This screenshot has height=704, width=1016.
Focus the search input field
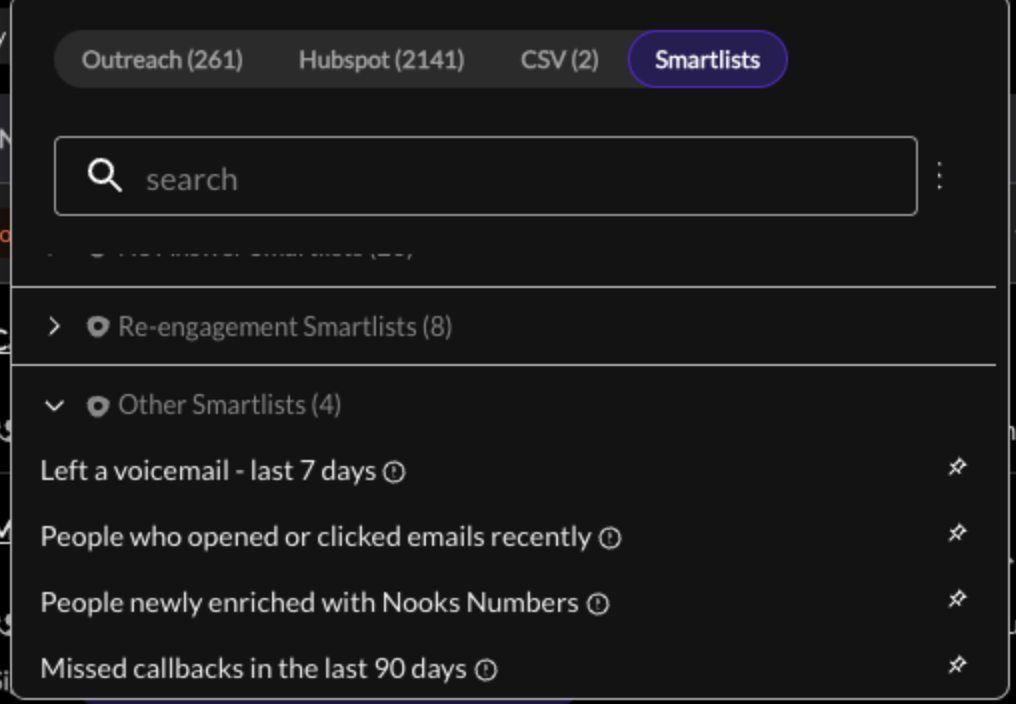(x=486, y=176)
